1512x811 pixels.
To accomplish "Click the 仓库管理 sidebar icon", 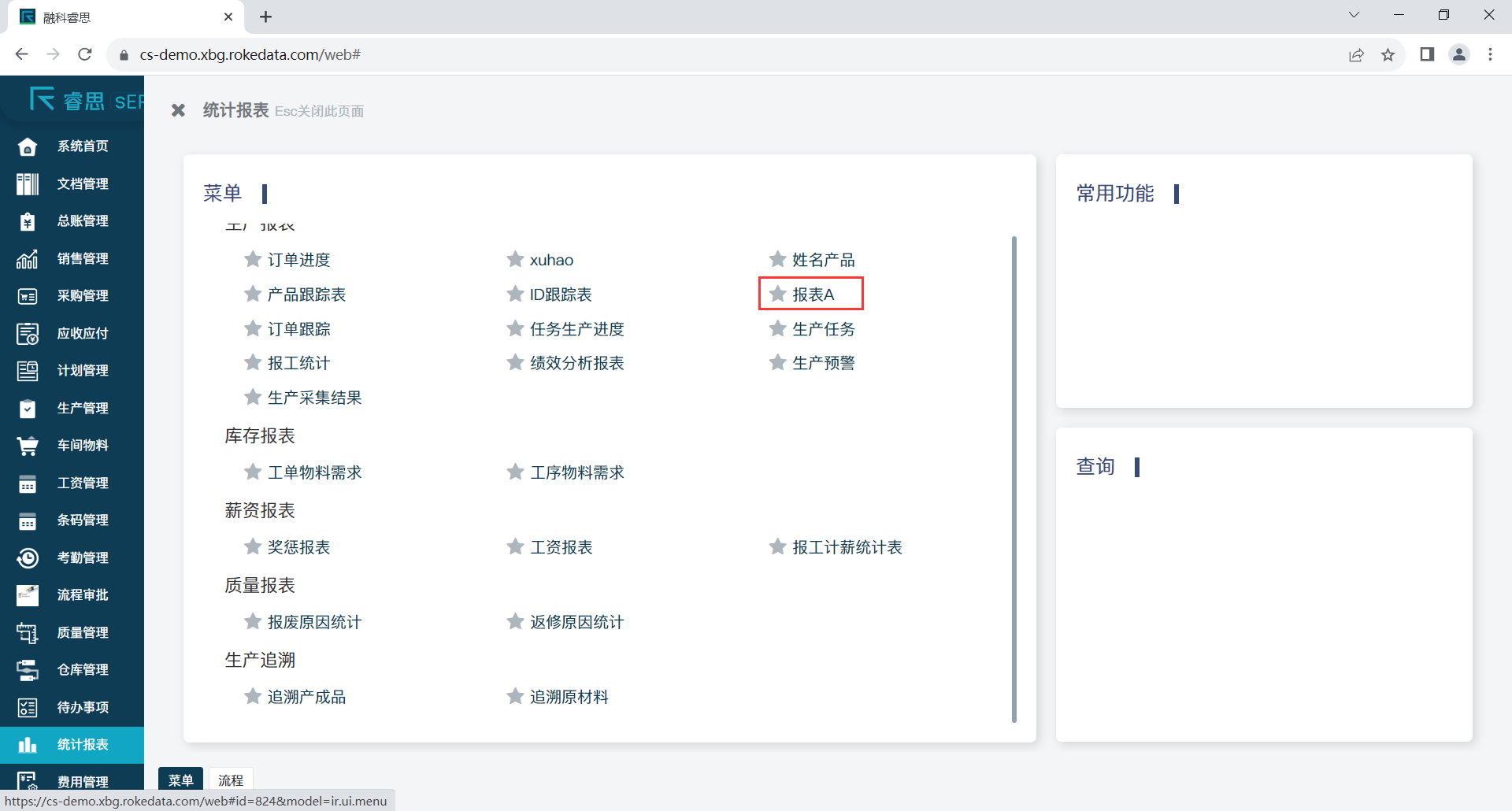I will [28, 670].
